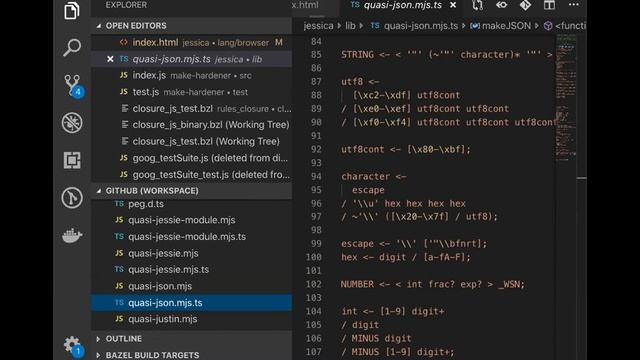Open the More Actions ellipsis menu

coord(573,5)
